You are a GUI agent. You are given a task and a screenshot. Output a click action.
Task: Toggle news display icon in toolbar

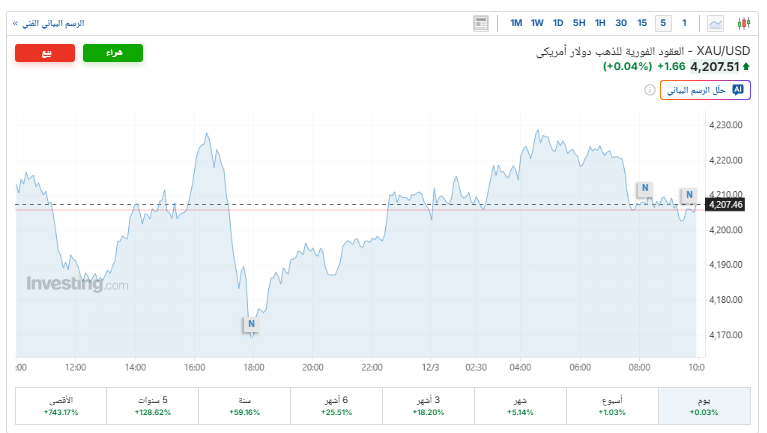click(481, 23)
